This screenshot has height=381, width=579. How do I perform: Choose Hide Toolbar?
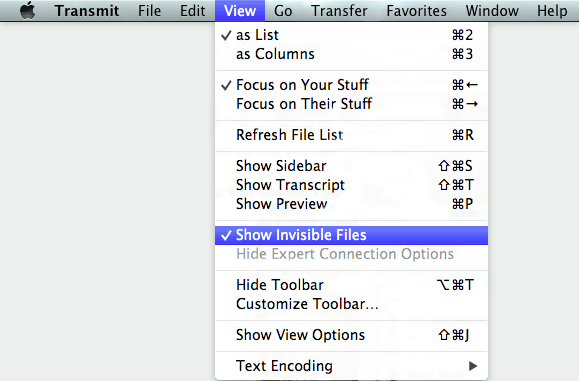click(351, 285)
